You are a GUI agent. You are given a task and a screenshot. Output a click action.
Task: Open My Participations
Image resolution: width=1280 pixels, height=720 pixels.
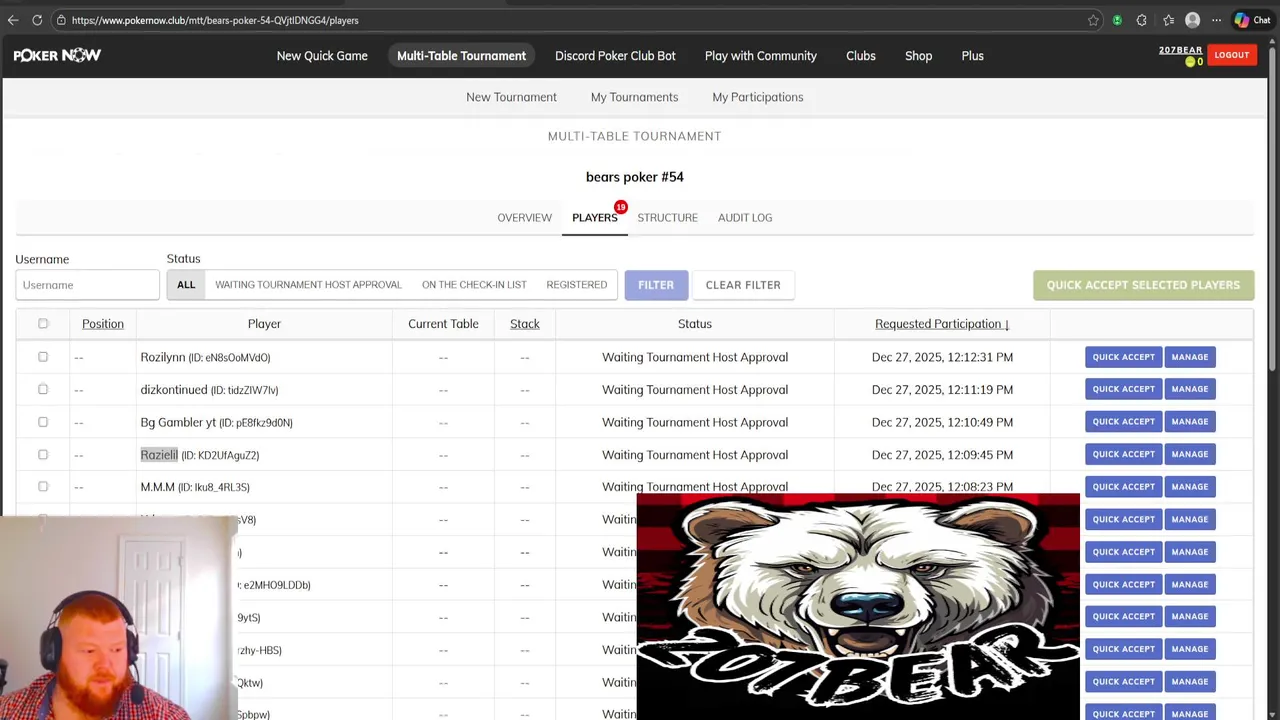tap(758, 97)
